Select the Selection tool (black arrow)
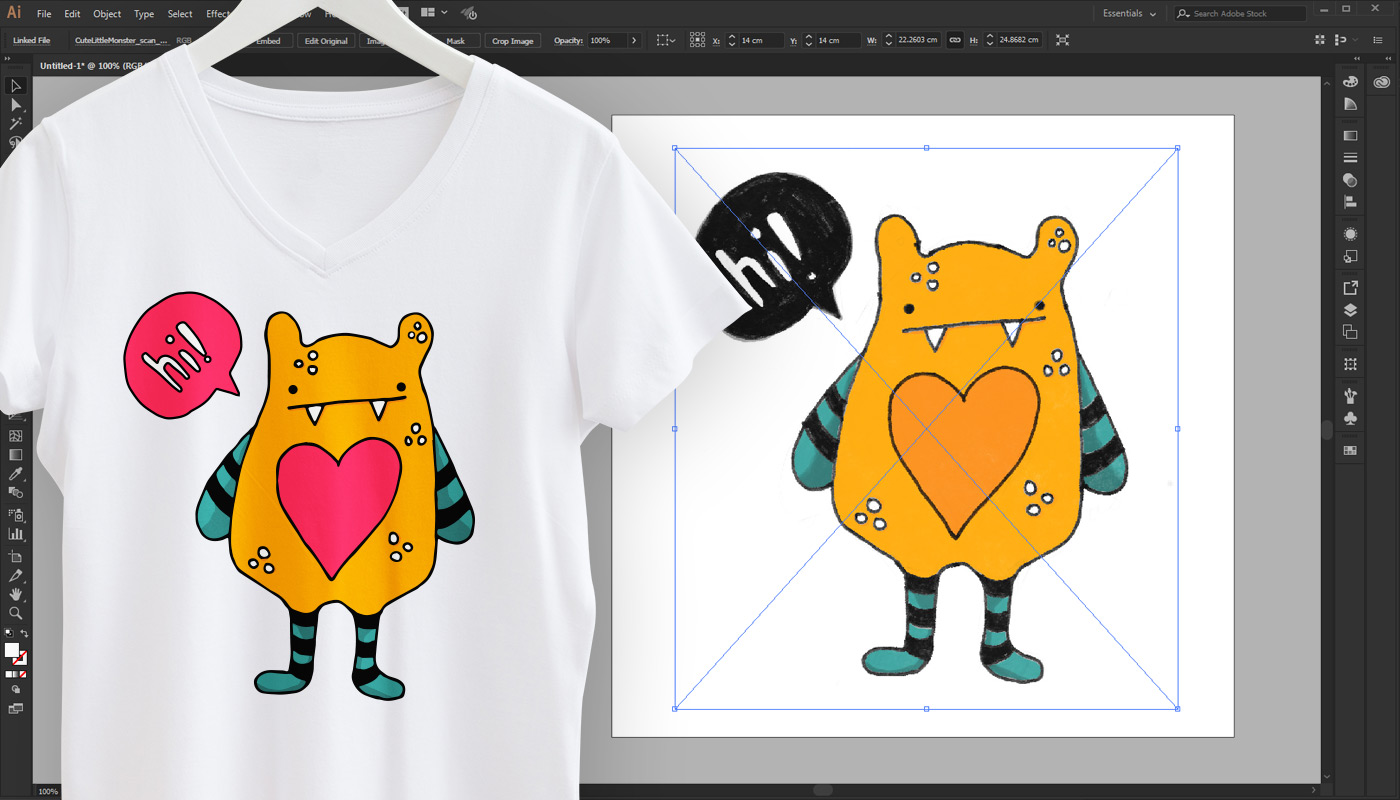The height and width of the screenshot is (800, 1400). [16, 86]
